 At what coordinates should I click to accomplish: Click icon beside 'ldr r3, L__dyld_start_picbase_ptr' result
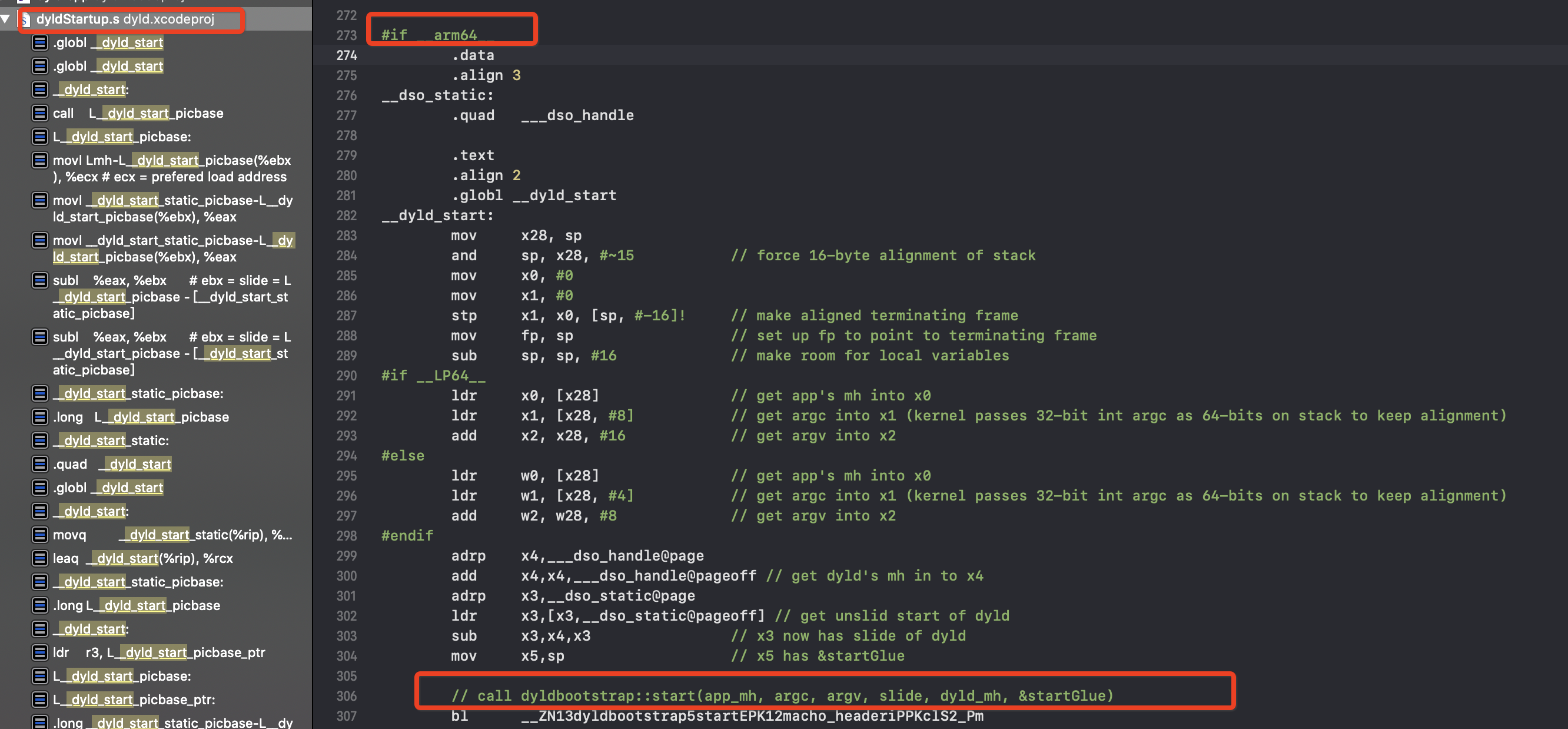tap(39, 652)
